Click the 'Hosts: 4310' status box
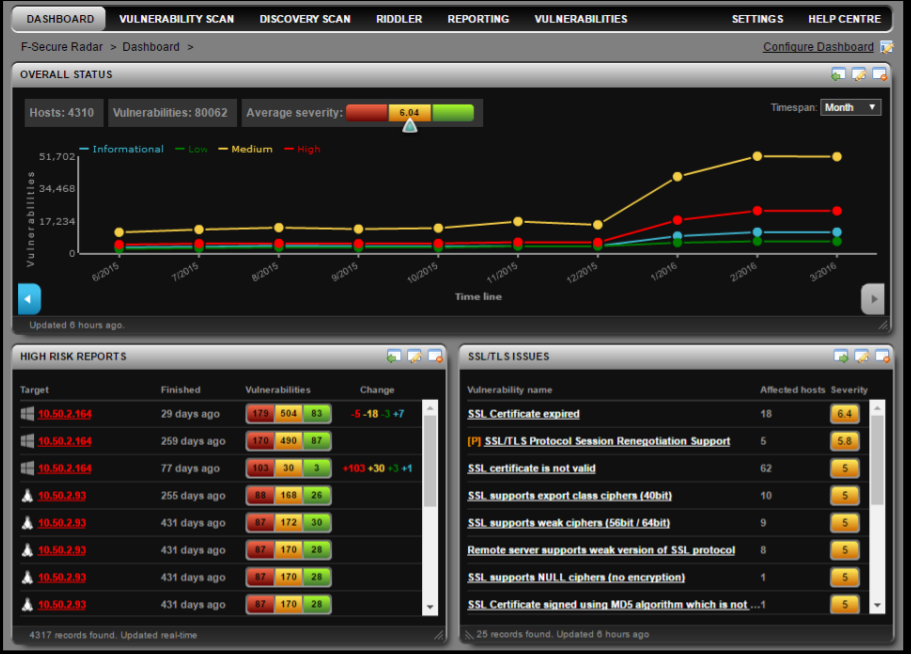This screenshot has height=654, width=911. (x=64, y=113)
